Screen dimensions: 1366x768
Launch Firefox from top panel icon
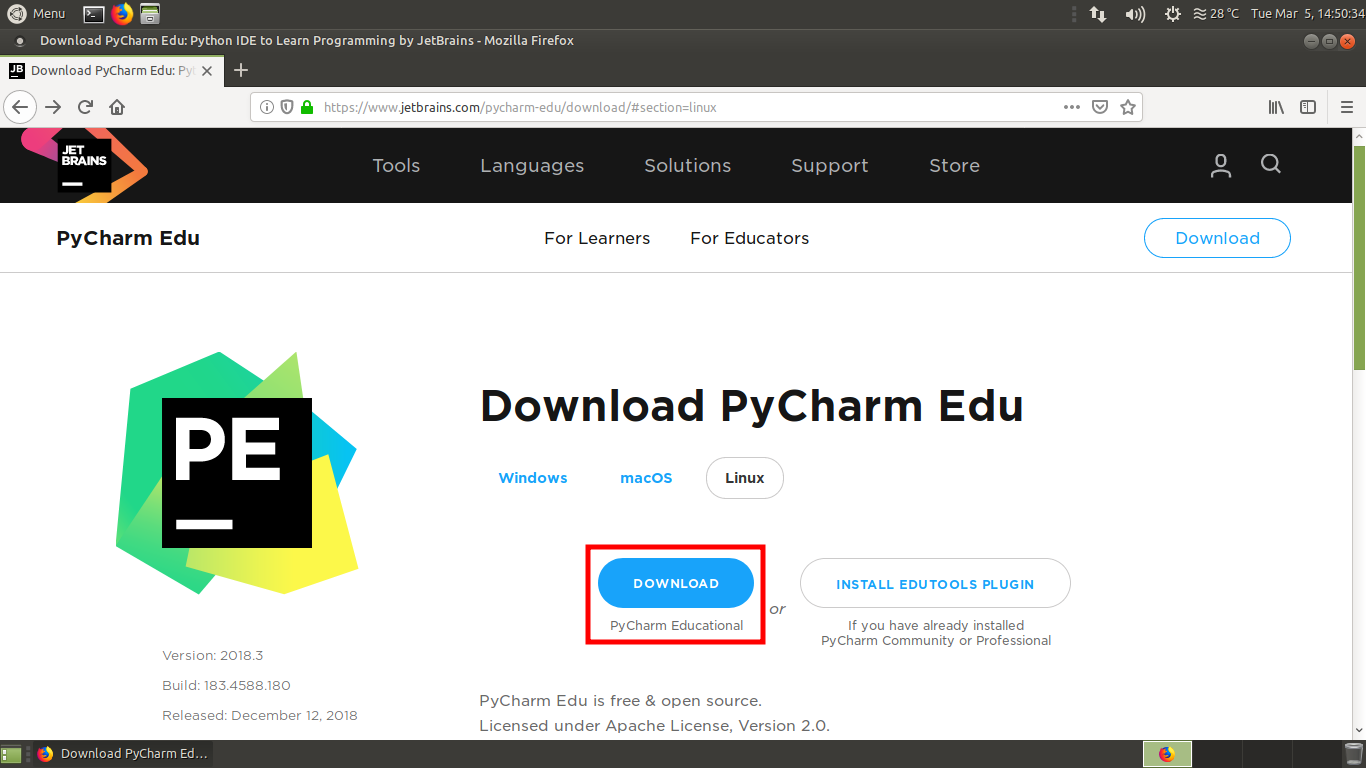[x=122, y=14]
